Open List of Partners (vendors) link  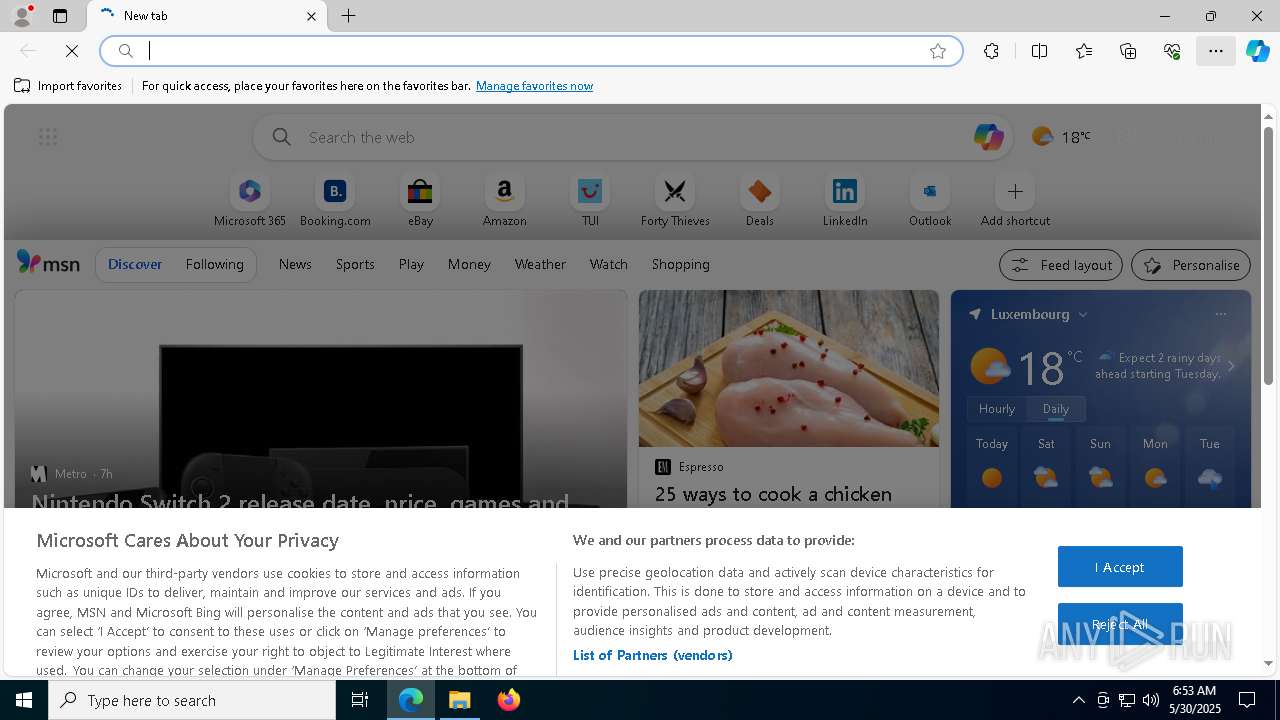(x=652, y=655)
